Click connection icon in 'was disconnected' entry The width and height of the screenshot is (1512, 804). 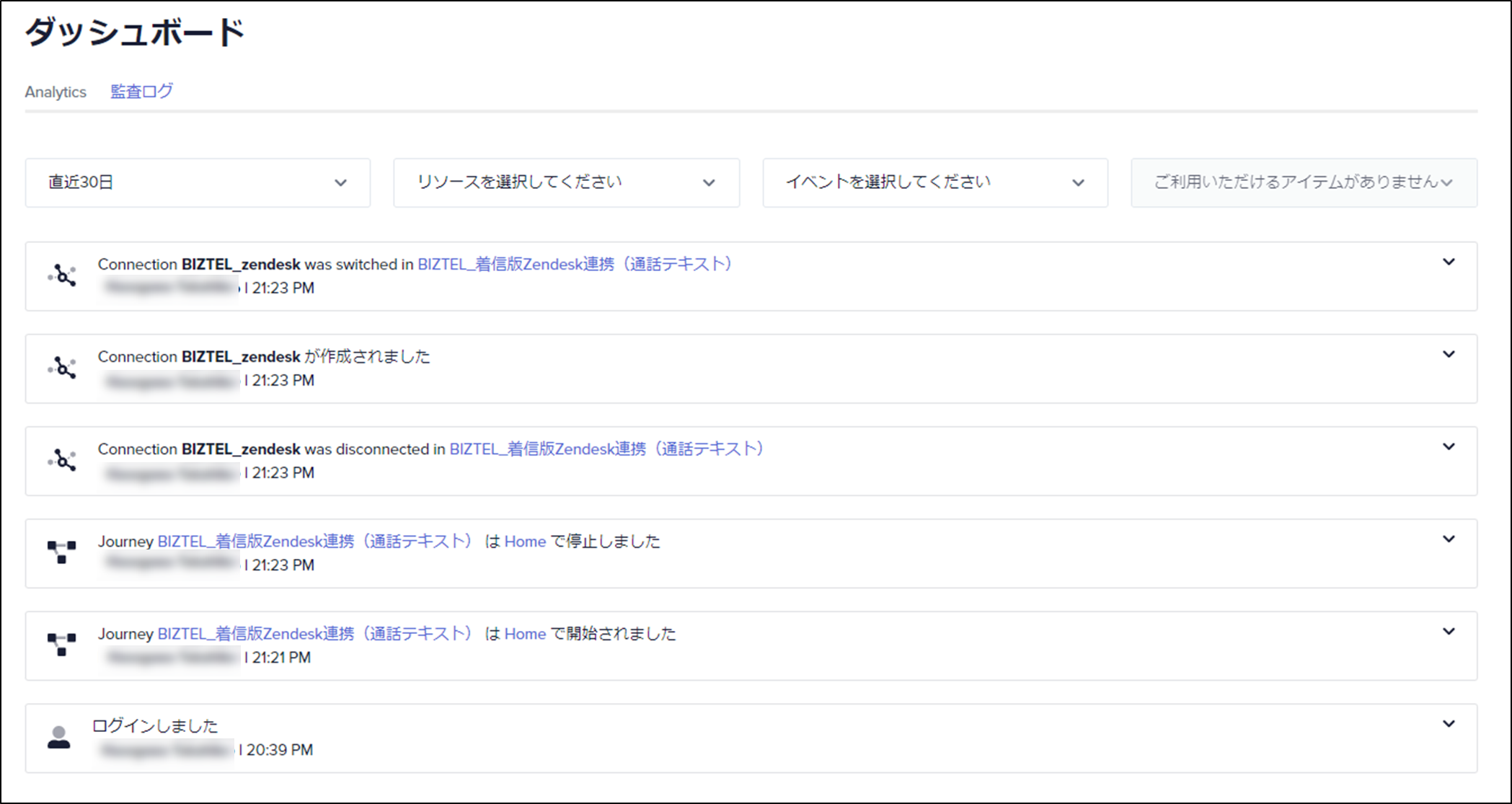pos(63,460)
